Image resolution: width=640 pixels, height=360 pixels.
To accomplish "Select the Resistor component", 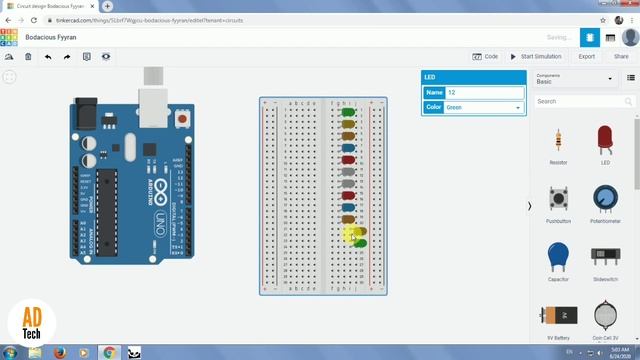I will pyautogui.click(x=558, y=146).
